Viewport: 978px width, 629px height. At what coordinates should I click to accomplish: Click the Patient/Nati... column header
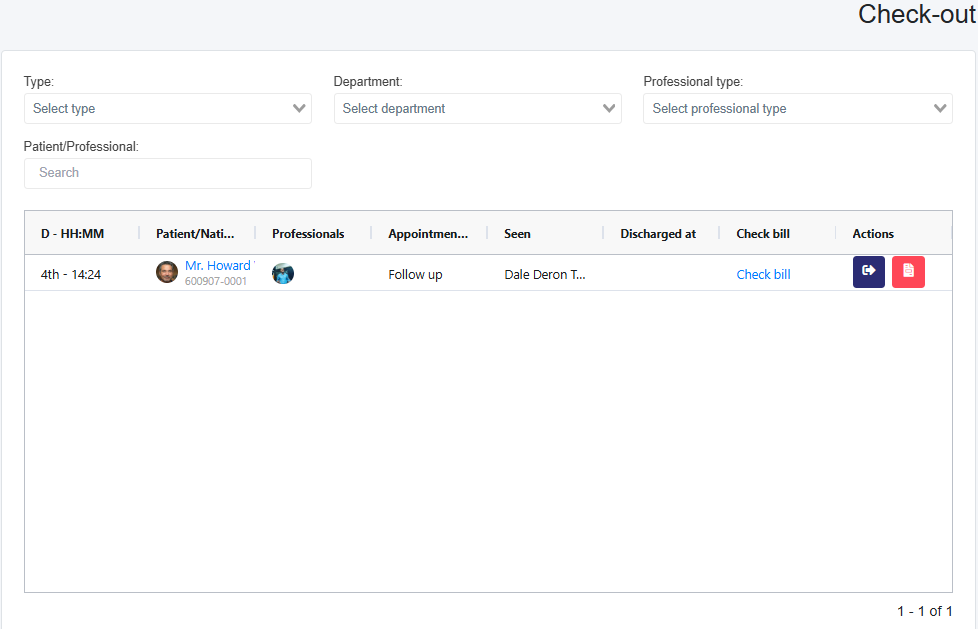195,234
